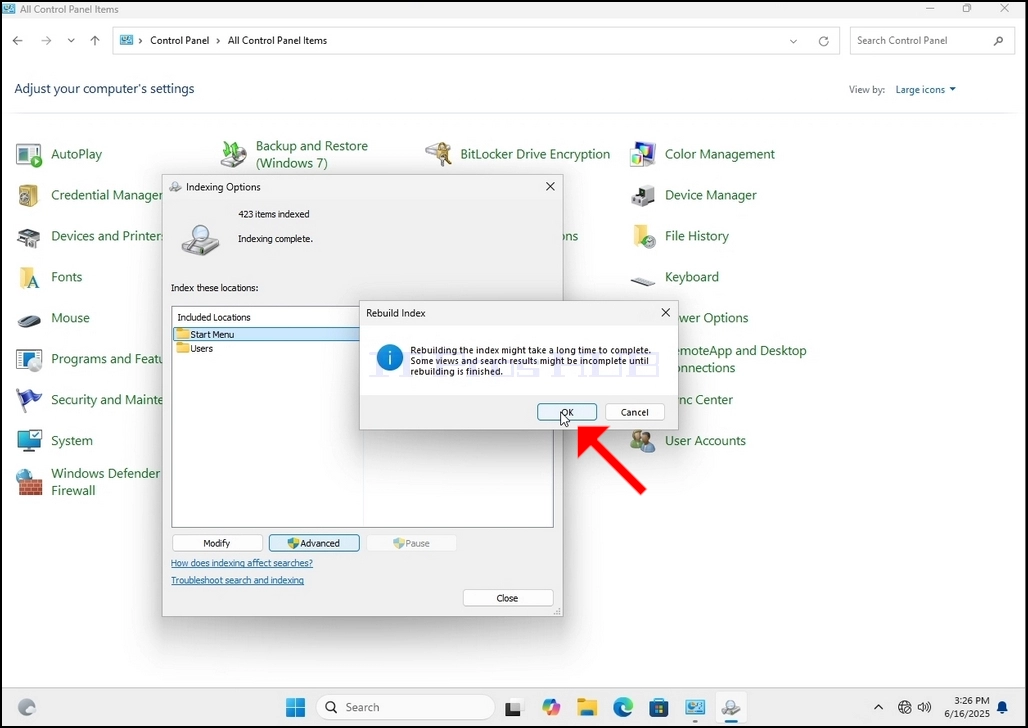
Task: Expand the 'View by: Large icons' dropdown
Action: coord(926,90)
